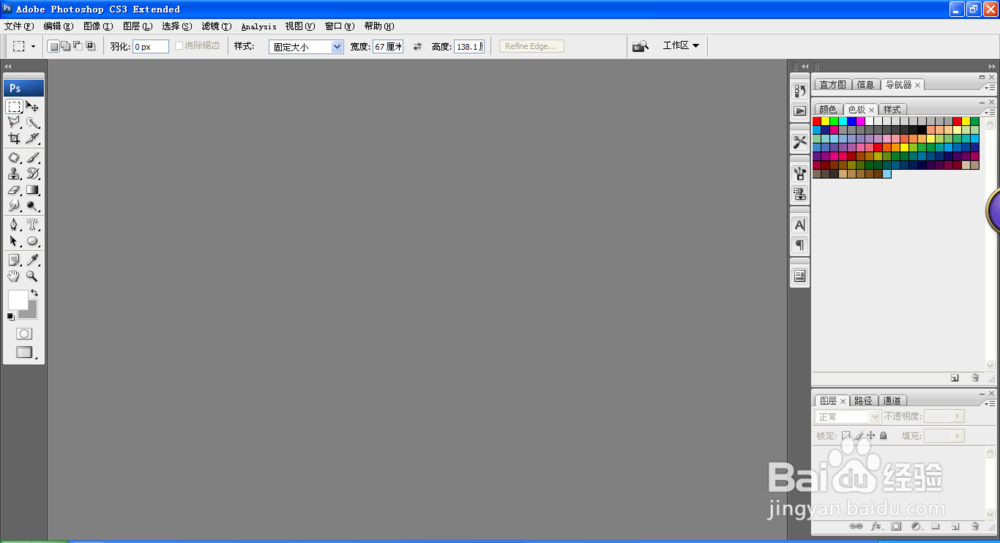Open the Clone Source dock icon
The width and height of the screenshot is (1000, 543).
coord(800,193)
